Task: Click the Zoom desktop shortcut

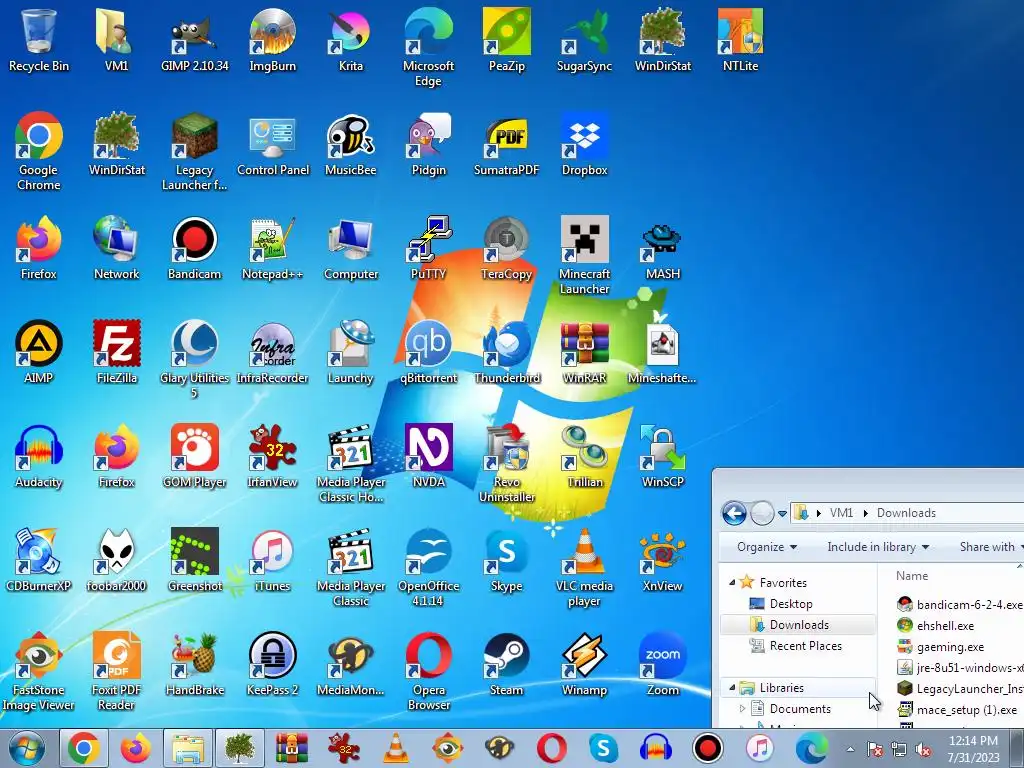Action: (x=663, y=664)
